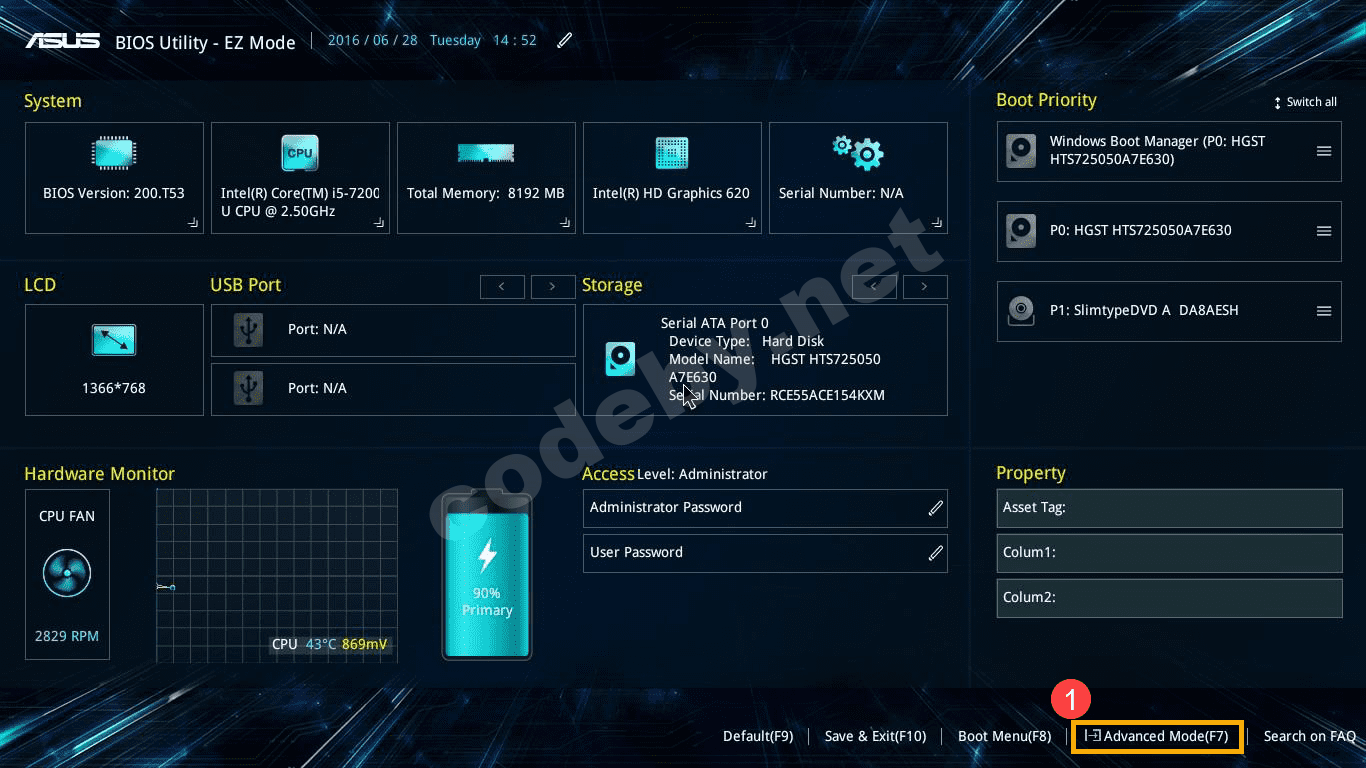The image size is (1366, 768).
Task: Open Boot Menu(F8)
Action: coord(1004,736)
